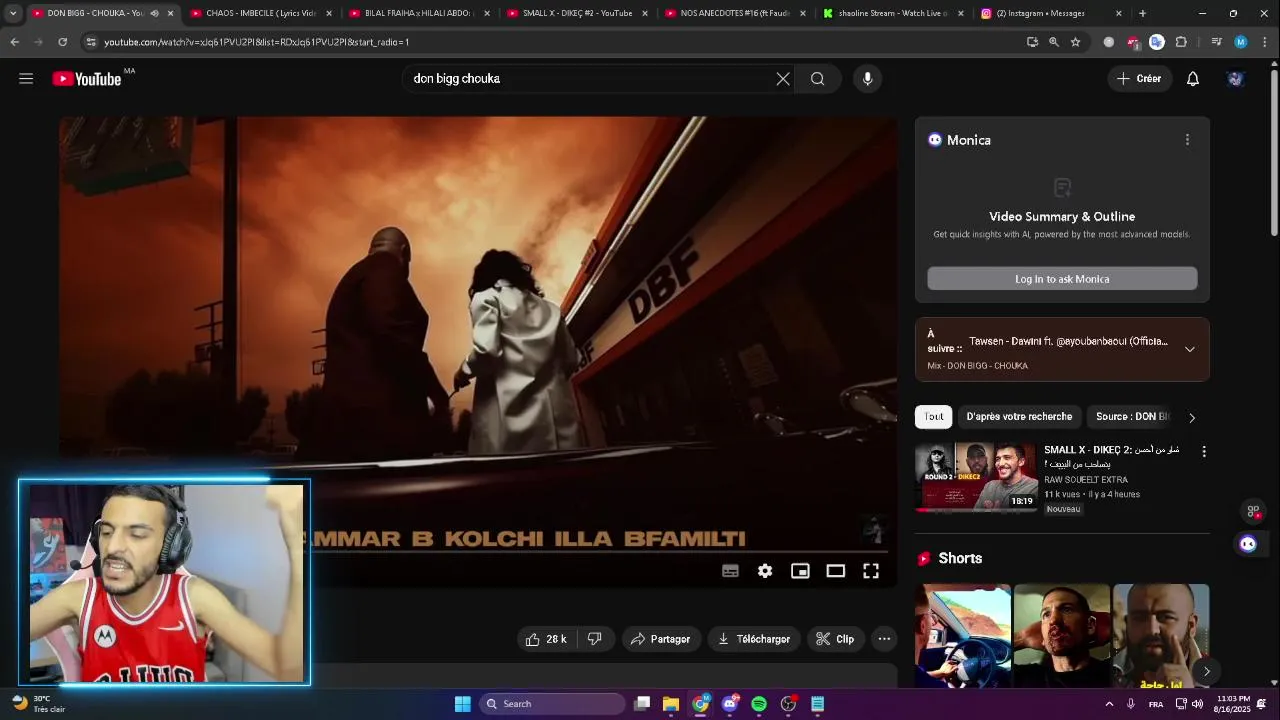Screen dimensions: 1280x720
Task: Show more filter chips with right arrow
Action: (1191, 418)
